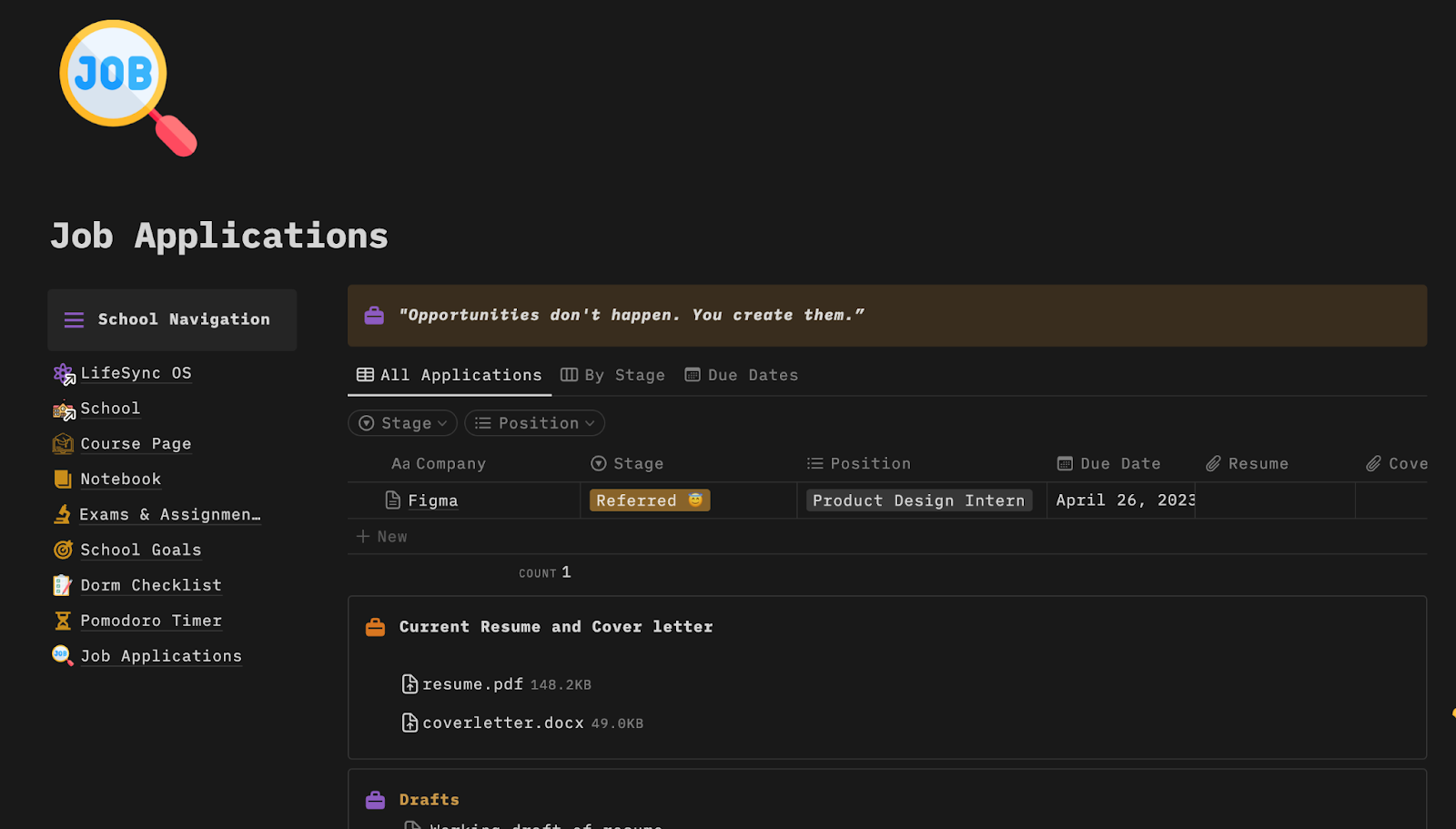Click the Company column header
Screen dimensions: 1456x829
[x=439, y=464]
